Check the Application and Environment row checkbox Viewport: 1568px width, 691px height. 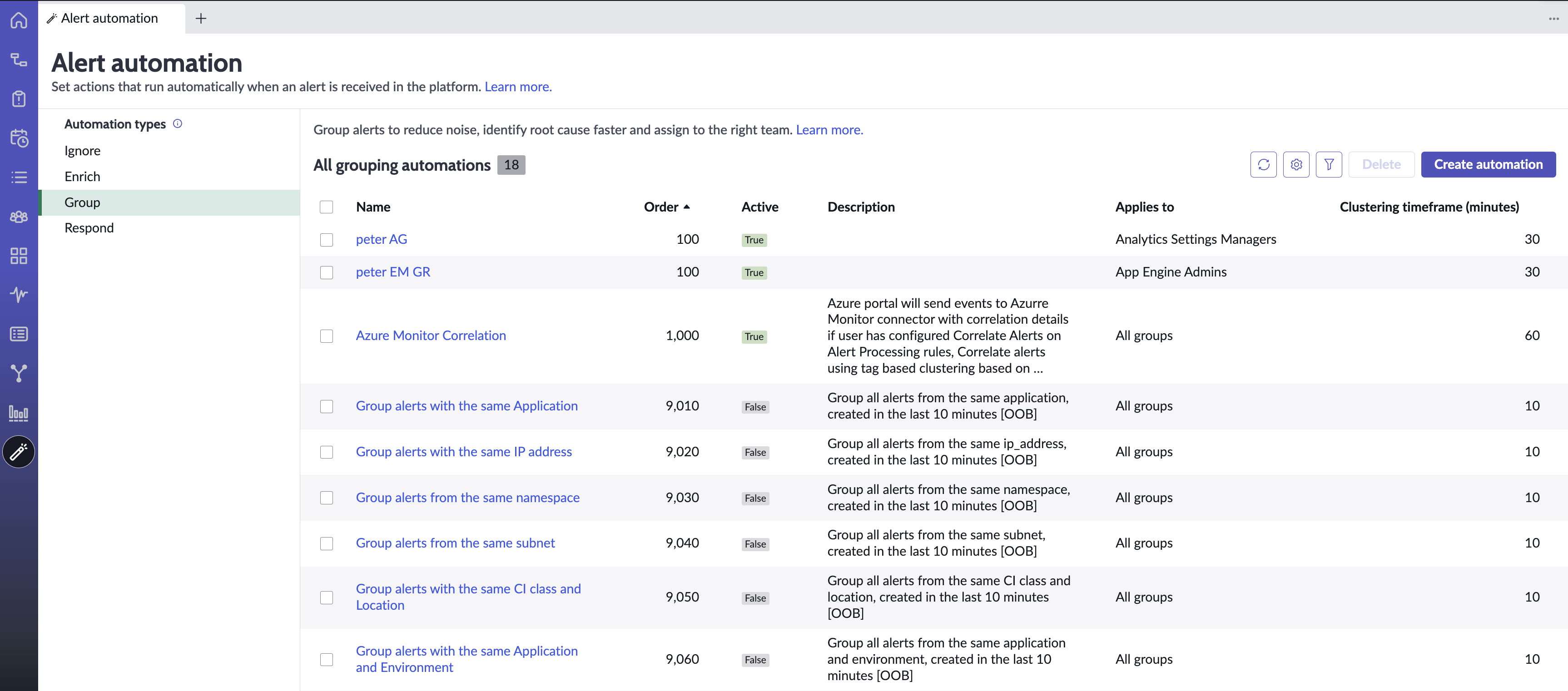click(327, 660)
